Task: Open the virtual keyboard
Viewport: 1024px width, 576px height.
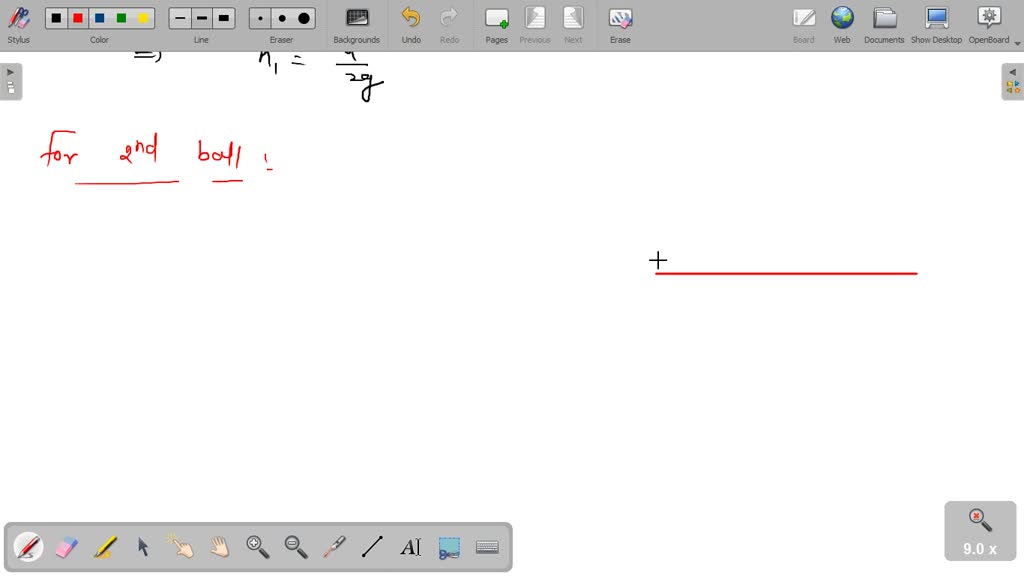Action: pos(487,547)
